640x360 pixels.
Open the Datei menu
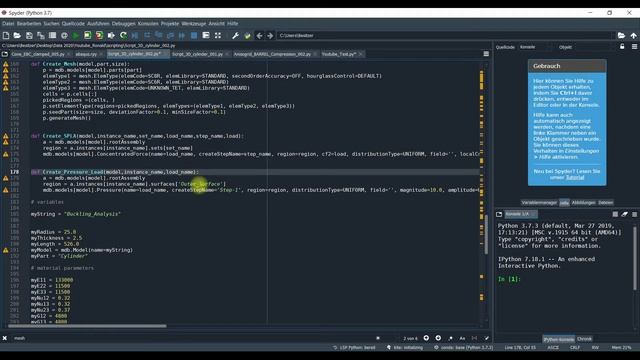click(8, 24)
